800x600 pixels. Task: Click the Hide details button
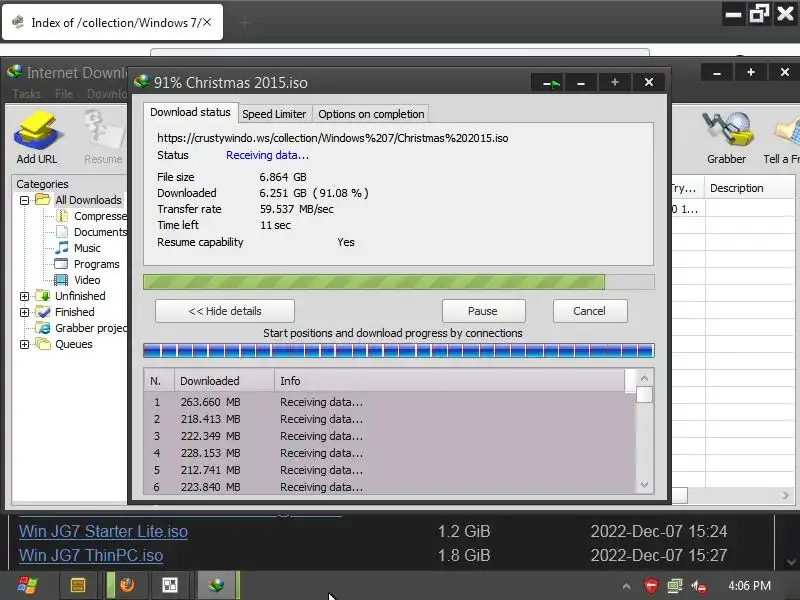(225, 311)
